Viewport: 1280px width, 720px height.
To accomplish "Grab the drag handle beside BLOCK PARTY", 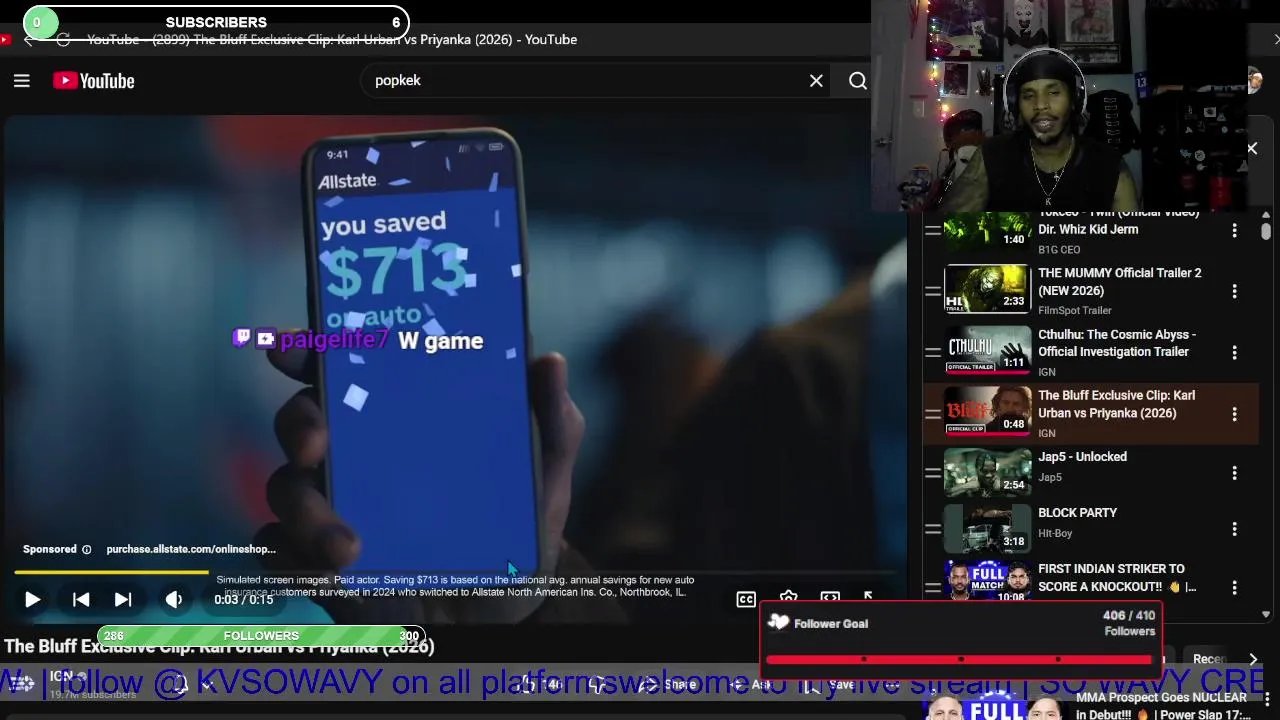I will tap(932, 528).
